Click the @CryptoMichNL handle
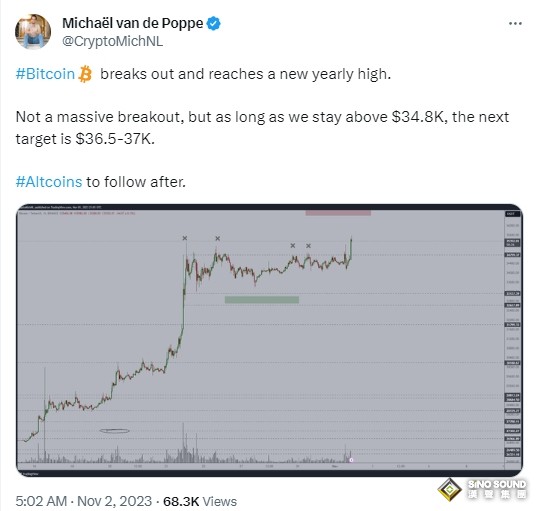Screen dimensions: 536x511 112,41
